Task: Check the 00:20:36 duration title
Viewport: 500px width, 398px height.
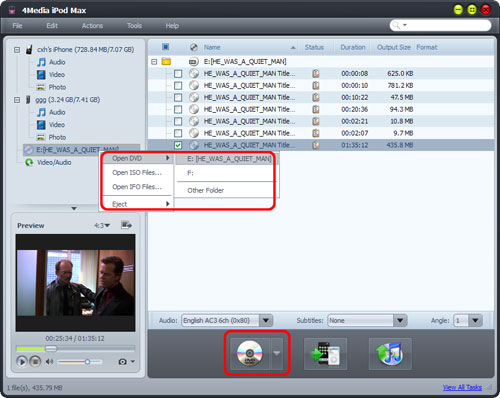Action: tap(178, 109)
